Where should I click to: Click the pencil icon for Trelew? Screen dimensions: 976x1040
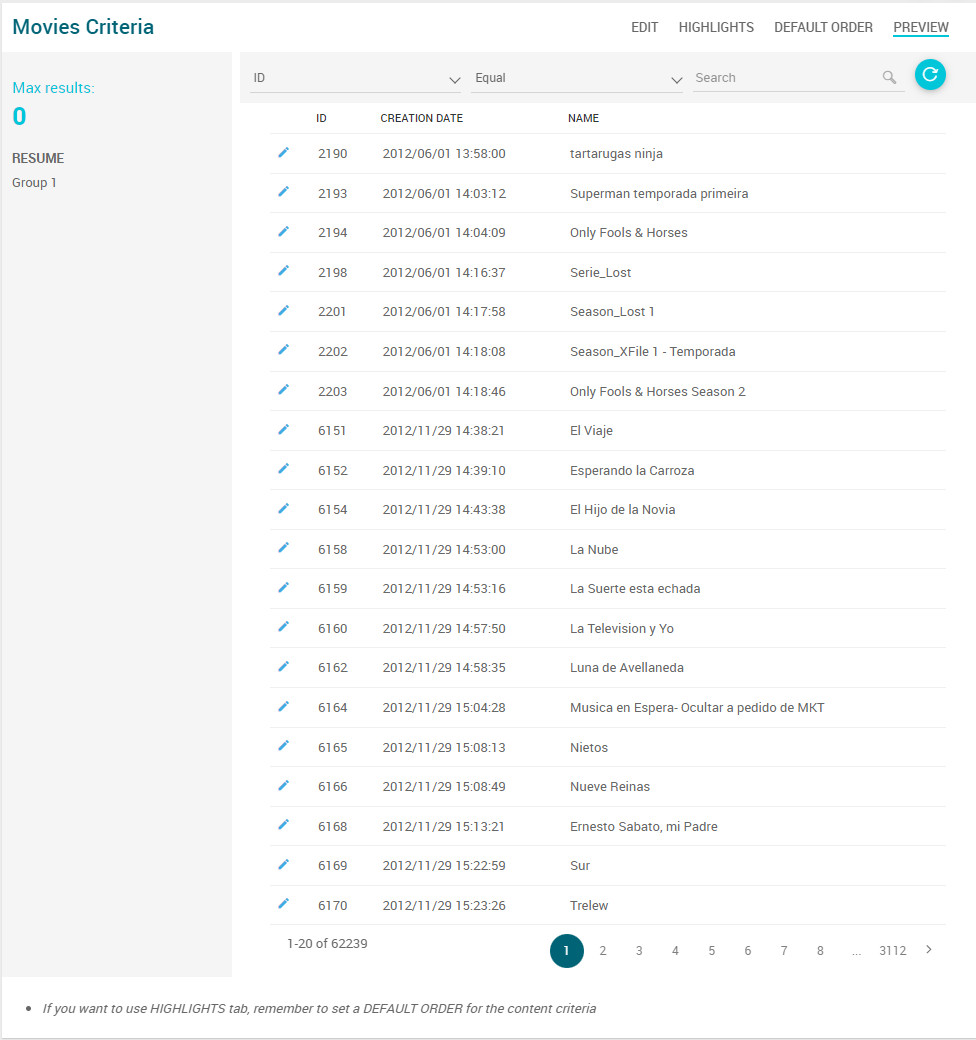coord(283,904)
